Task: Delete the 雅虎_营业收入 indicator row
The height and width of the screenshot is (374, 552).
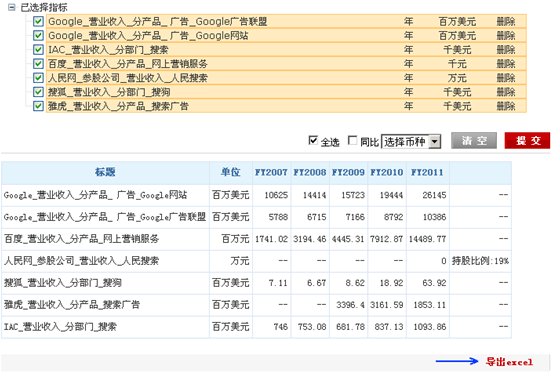Action: click(x=506, y=106)
